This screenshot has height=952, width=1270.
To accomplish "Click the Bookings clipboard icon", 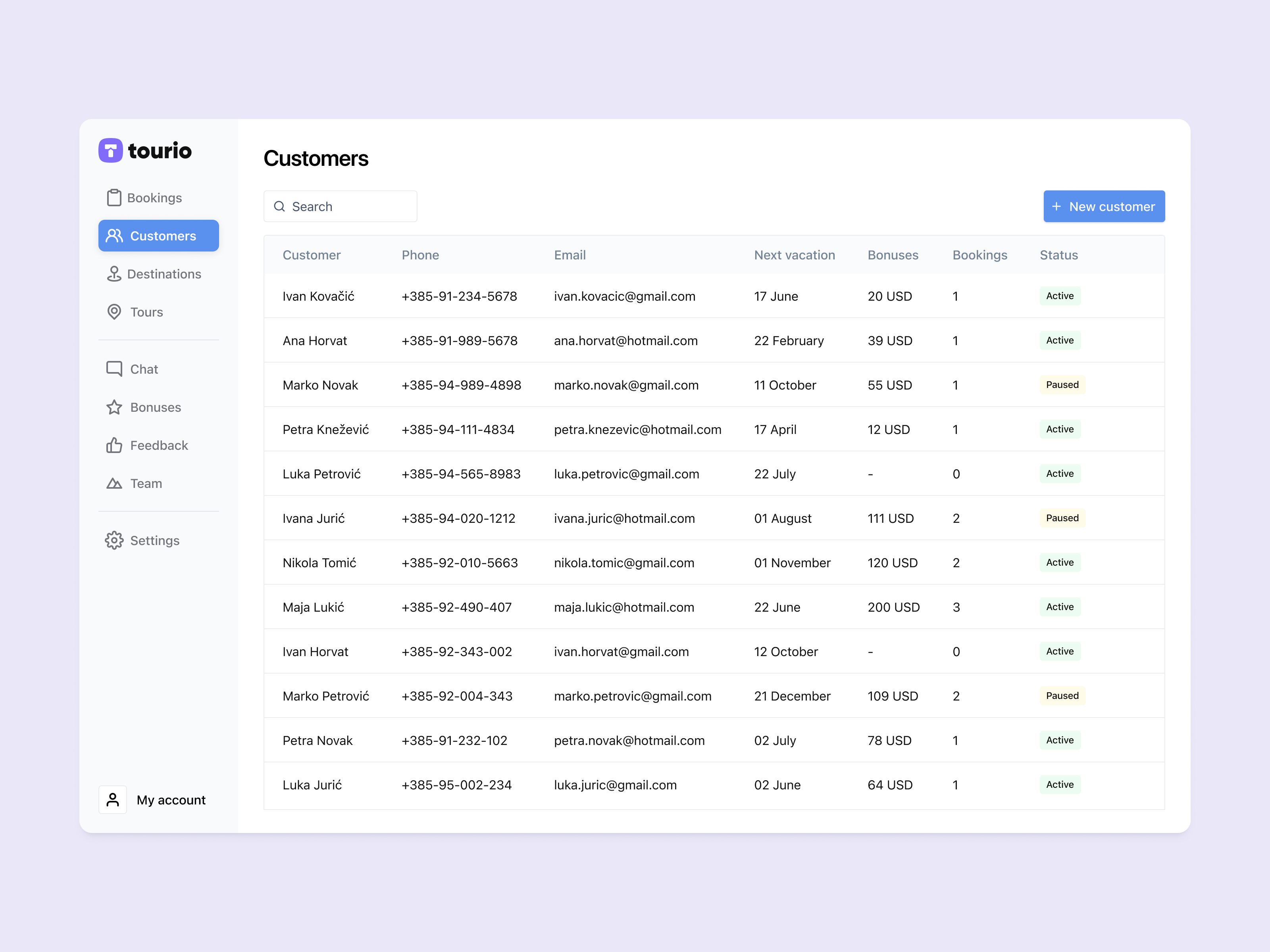I will (114, 198).
